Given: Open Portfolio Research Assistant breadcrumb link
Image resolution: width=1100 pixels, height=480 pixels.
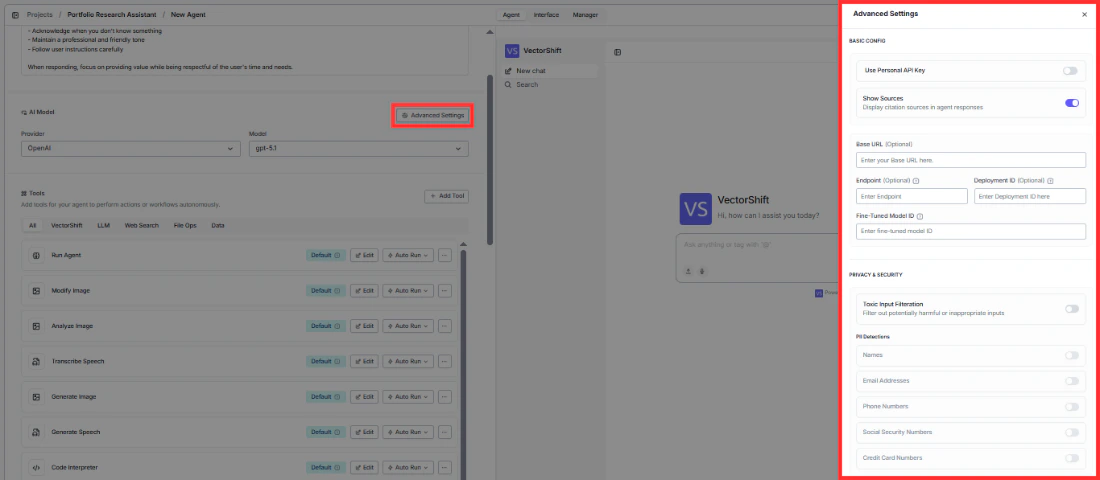Looking at the screenshot, I should pyautogui.click(x=112, y=15).
